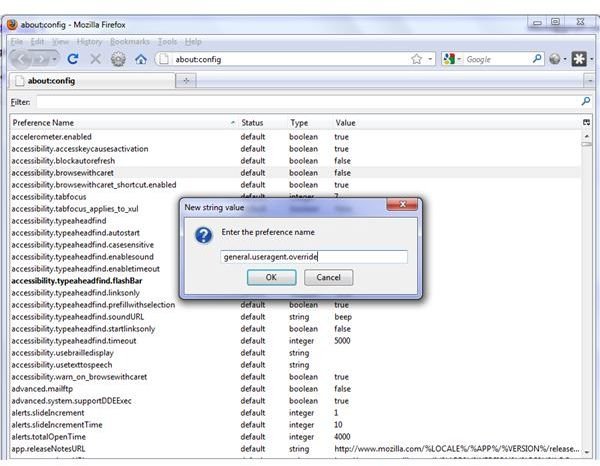
Task: Click the scroll up arrow of the list
Action: point(586,135)
